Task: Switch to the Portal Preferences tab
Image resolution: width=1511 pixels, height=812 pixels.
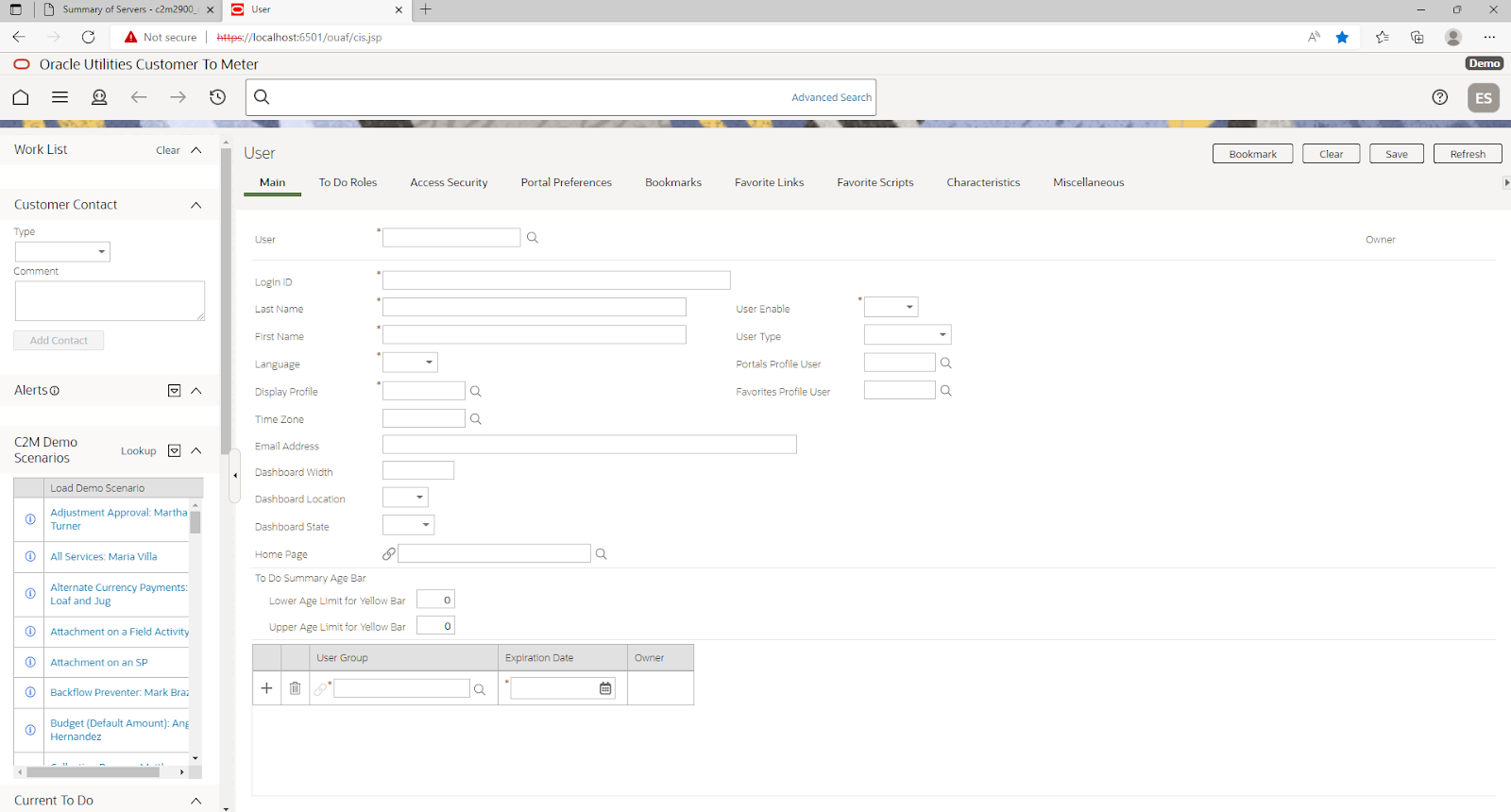Action: click(x=567, y=182)
